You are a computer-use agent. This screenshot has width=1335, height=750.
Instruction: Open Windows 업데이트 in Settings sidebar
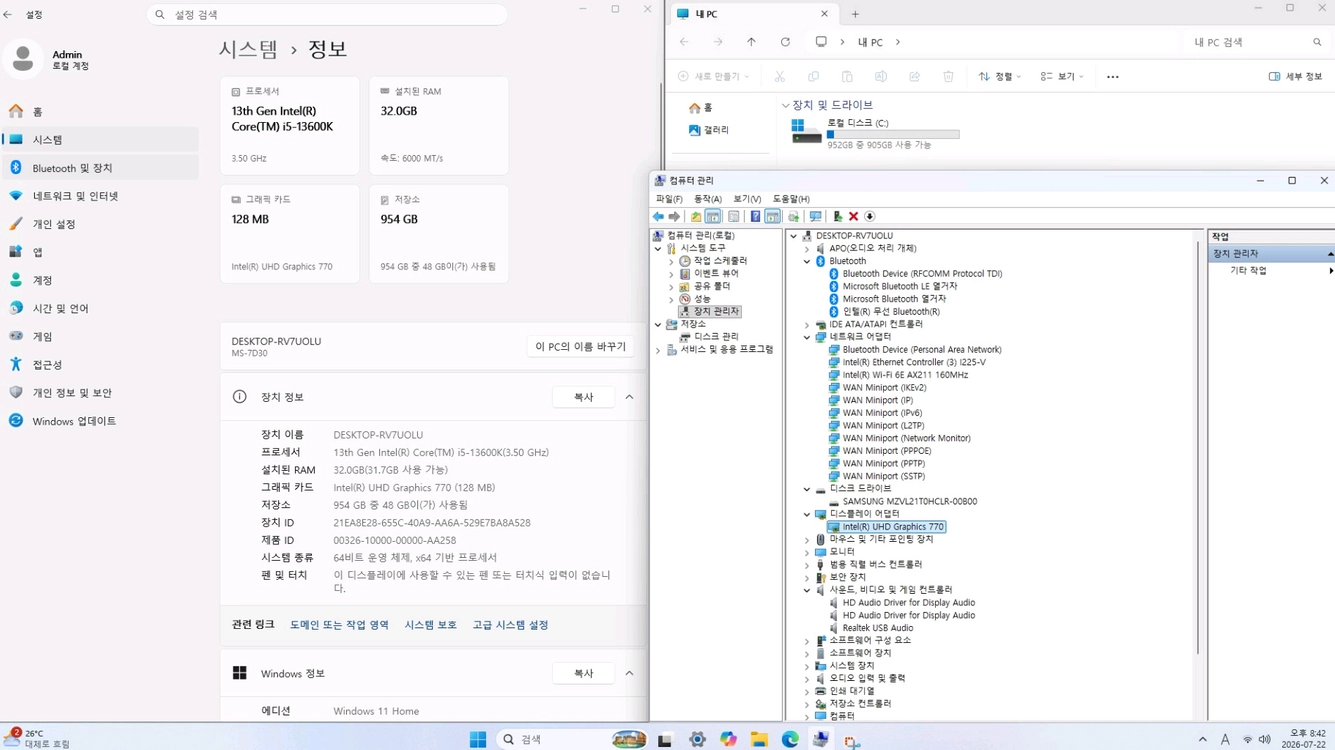coord(100,421)
